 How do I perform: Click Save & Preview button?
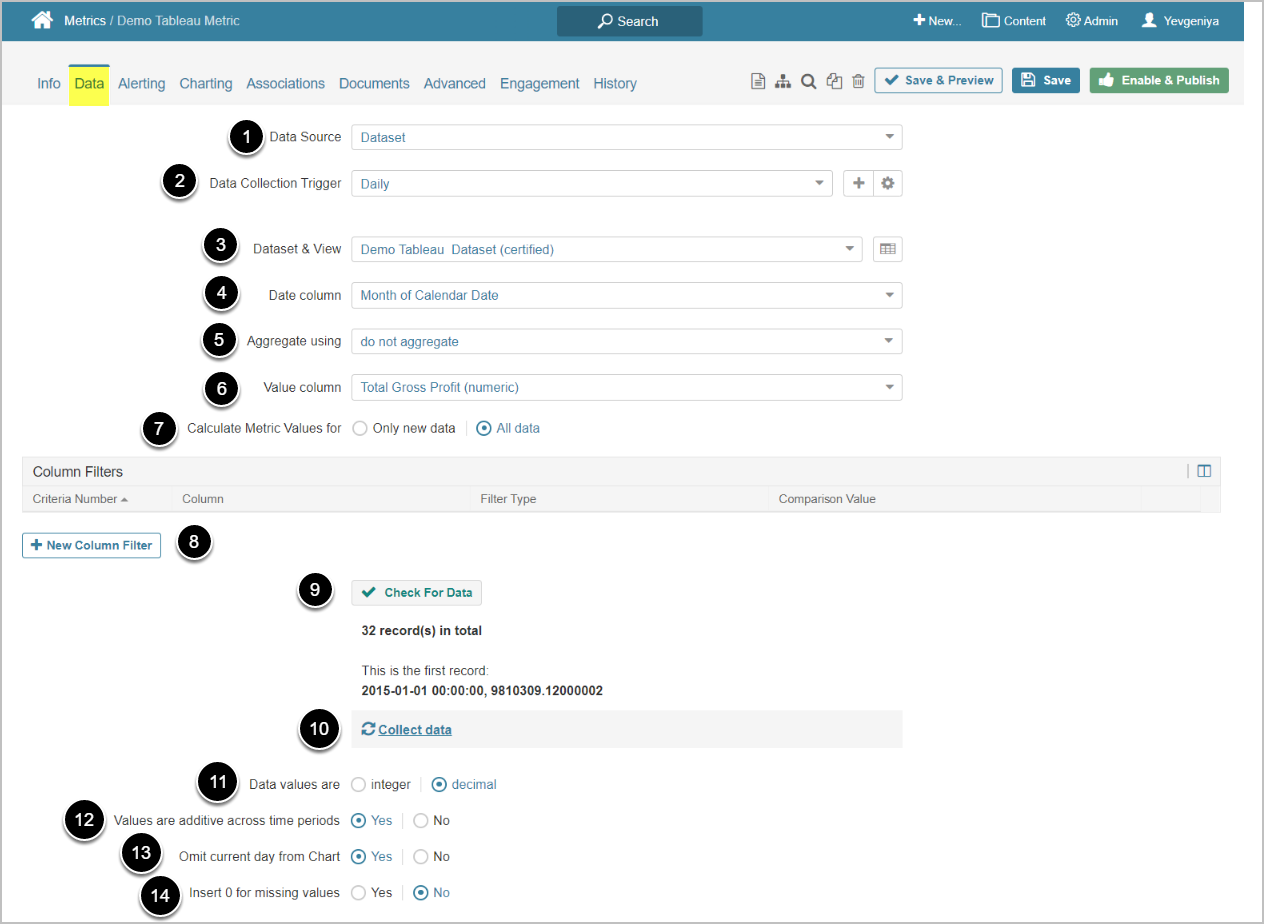pos(939,80)
